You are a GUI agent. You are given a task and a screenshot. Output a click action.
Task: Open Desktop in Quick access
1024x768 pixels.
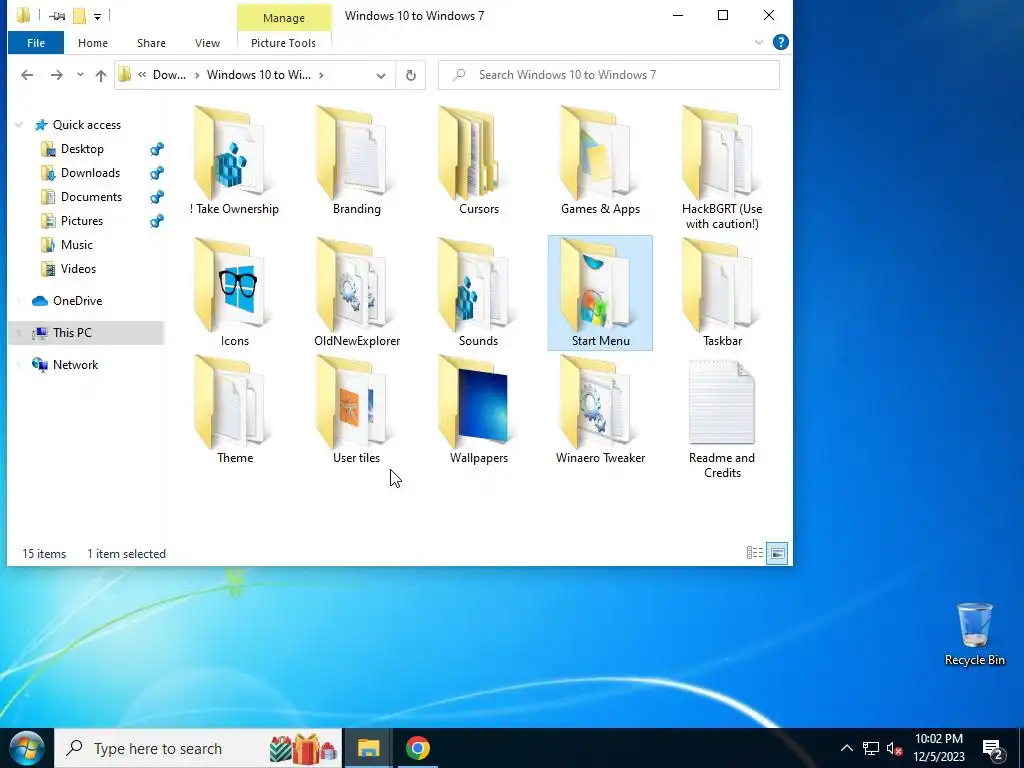click(x=82, y=149)
